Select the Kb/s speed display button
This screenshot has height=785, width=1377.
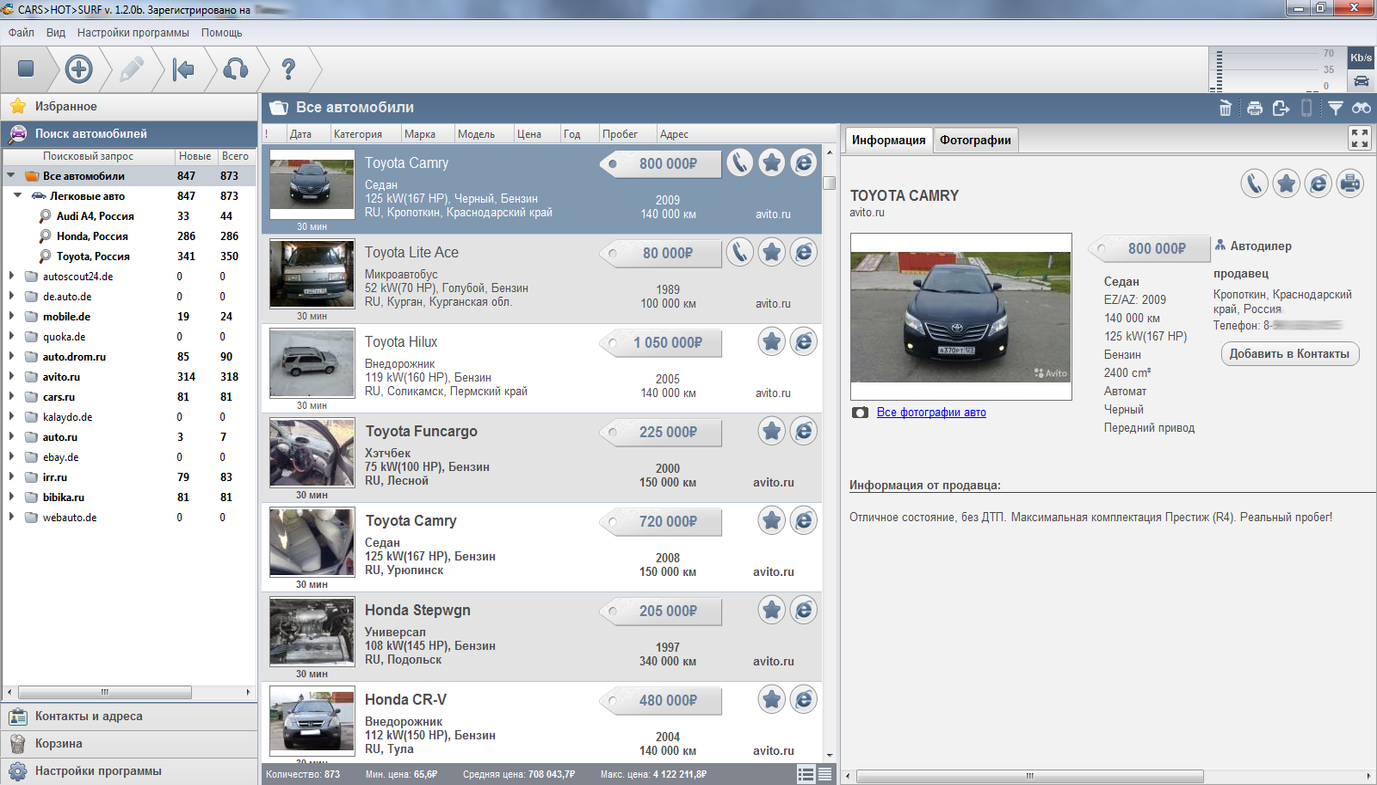pos(1361,58)
